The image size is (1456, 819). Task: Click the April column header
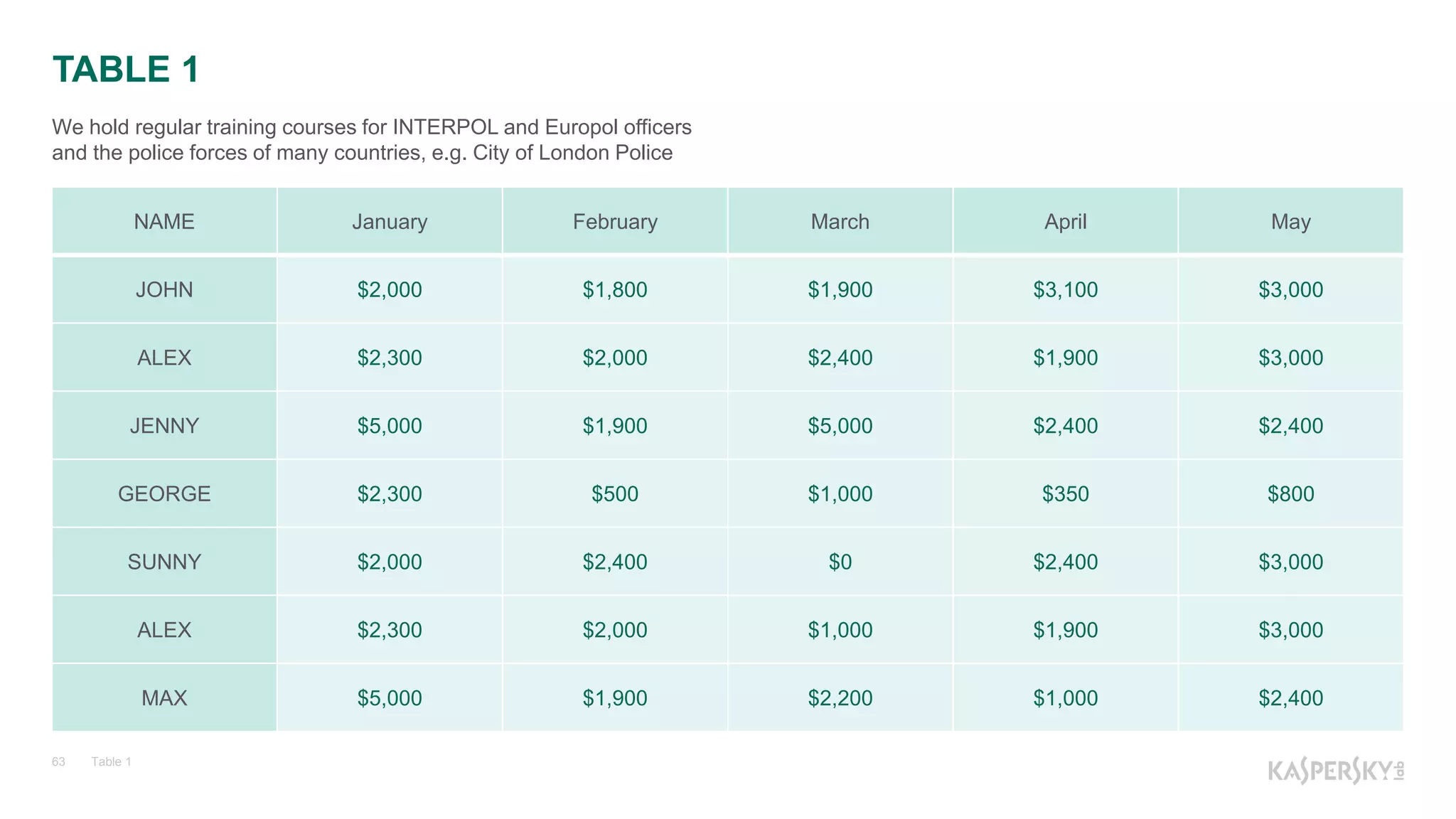point(1066,221)
